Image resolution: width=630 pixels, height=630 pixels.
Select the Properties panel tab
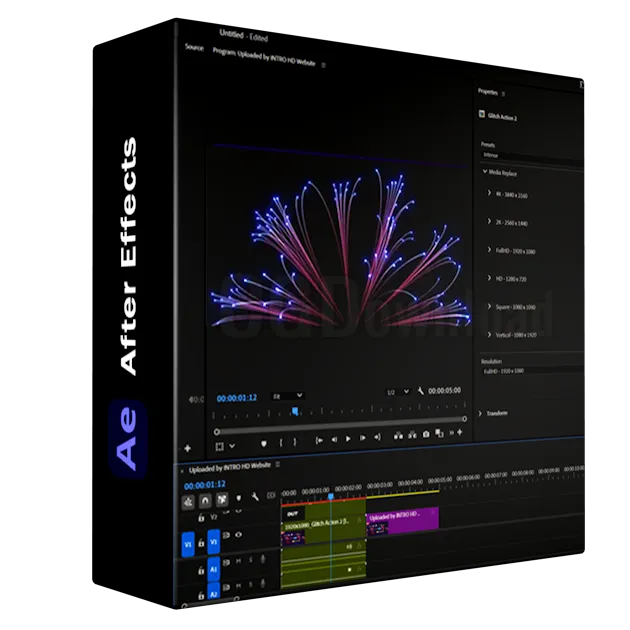pyautogui.click(x=488, y=92)
